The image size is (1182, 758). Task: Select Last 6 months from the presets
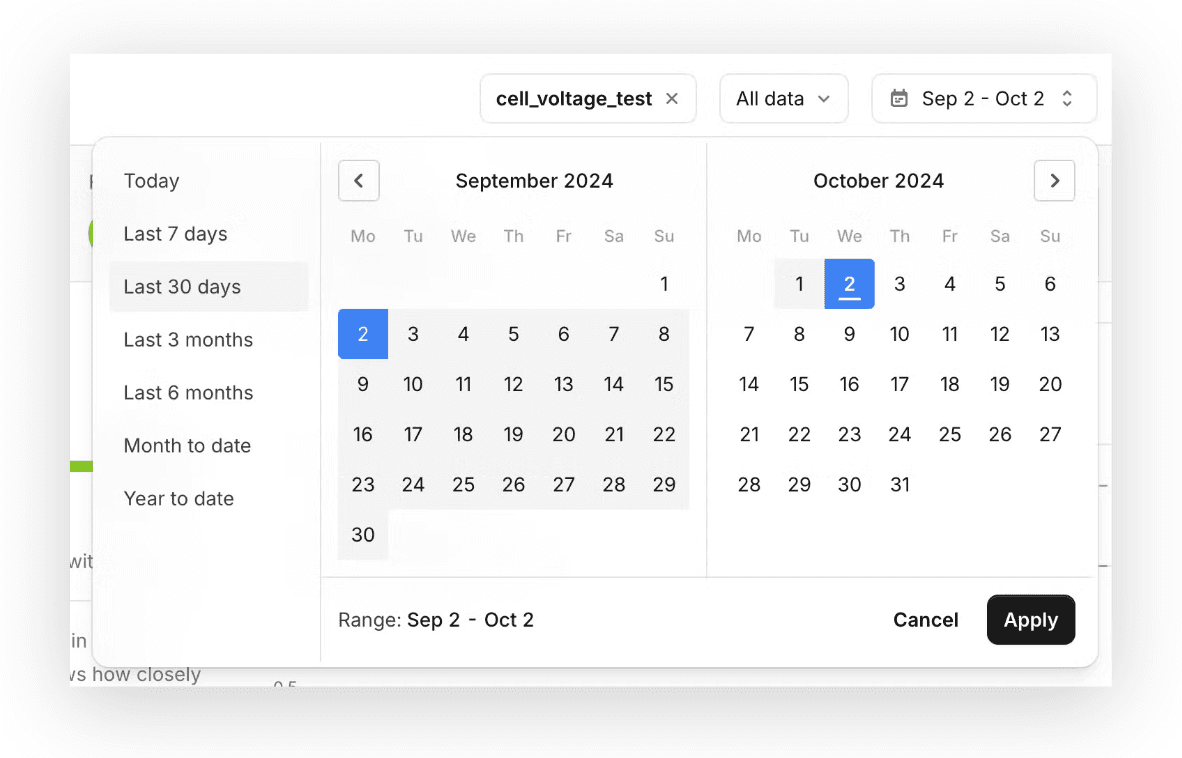pos(188,392)
